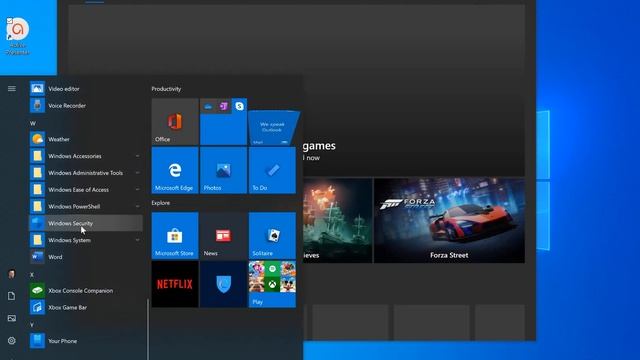640x360 pixels.
Task: Open the Microsoft Edge tile
Action: coord(175,170)
